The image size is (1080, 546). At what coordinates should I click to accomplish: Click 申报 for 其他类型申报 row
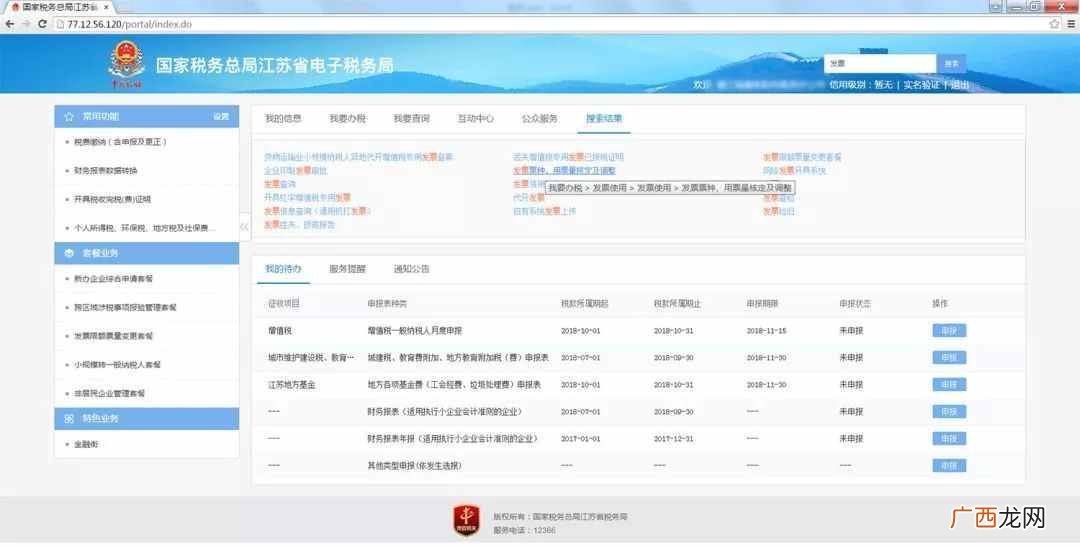tap(949, 466)
